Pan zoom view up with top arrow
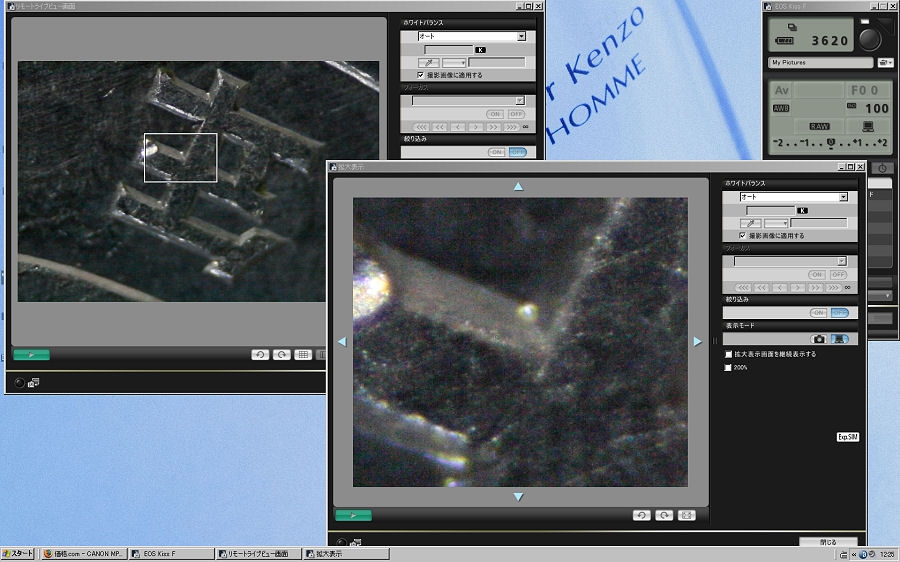The height and width of the screenshot is (562, 900). pyautogui.click(x=518, y=187)
